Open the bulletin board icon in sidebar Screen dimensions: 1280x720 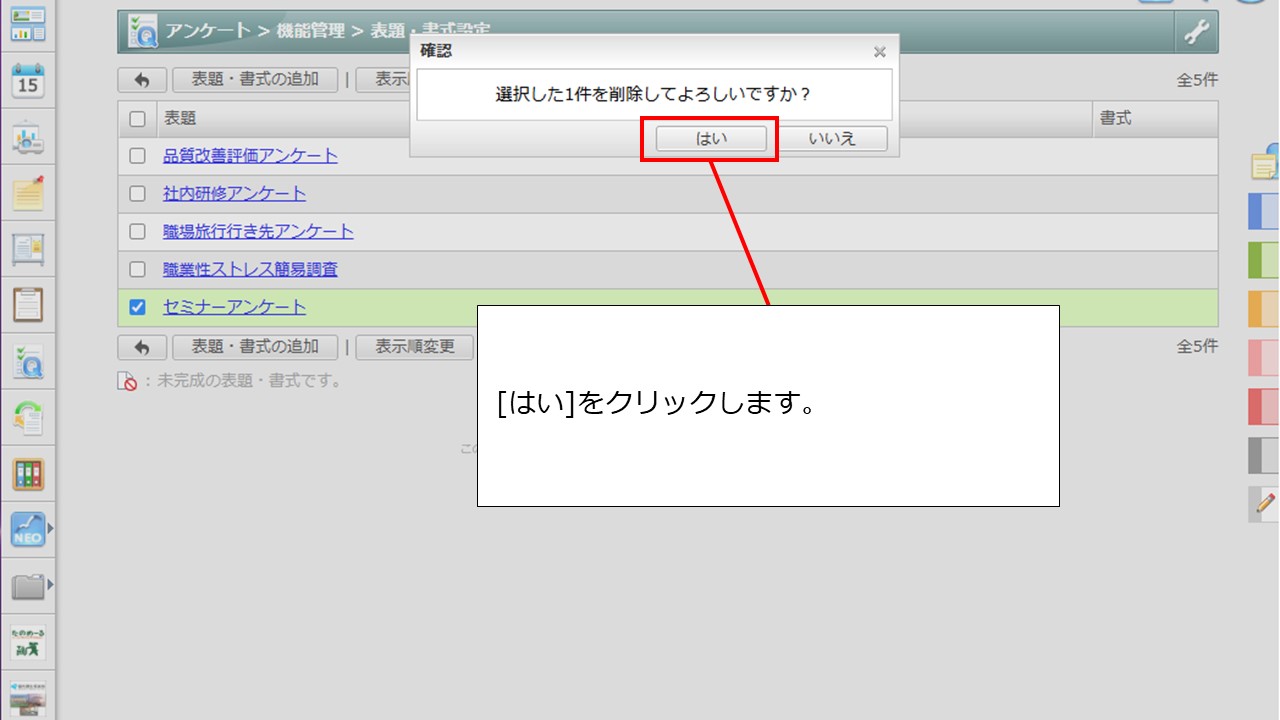click(x=28, y=249)
